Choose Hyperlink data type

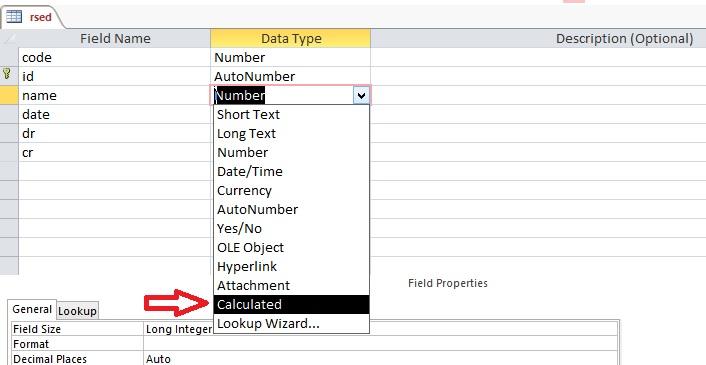tap(291, 266)
